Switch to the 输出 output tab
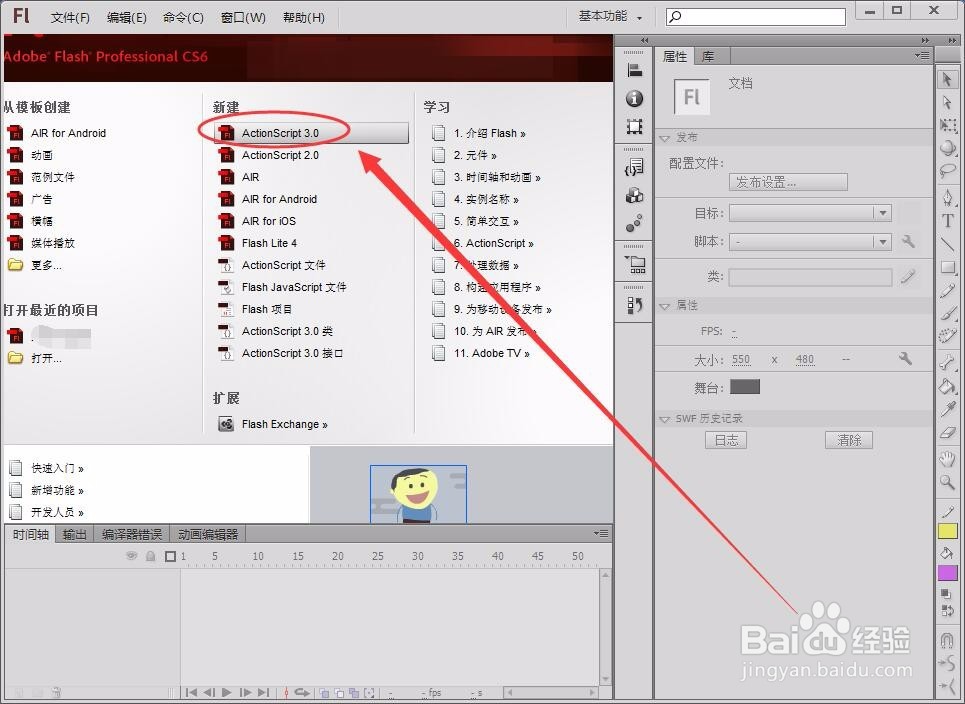965x704 pixels. point(74,534)
